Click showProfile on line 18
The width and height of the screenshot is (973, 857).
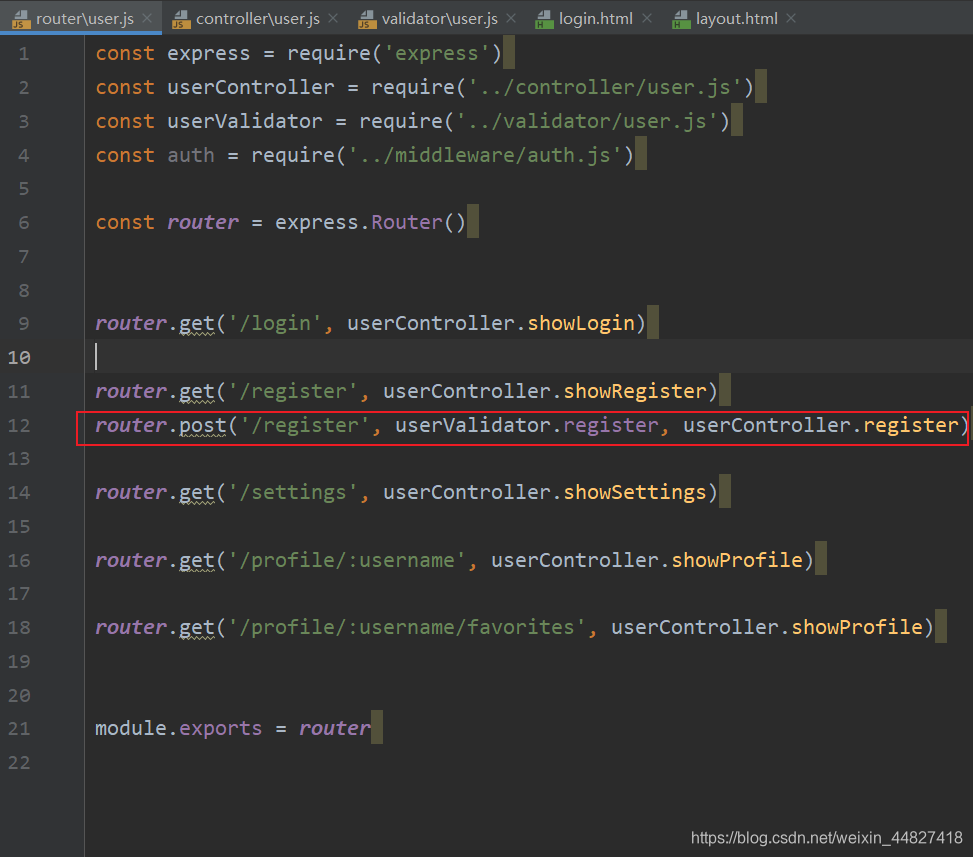857,627
